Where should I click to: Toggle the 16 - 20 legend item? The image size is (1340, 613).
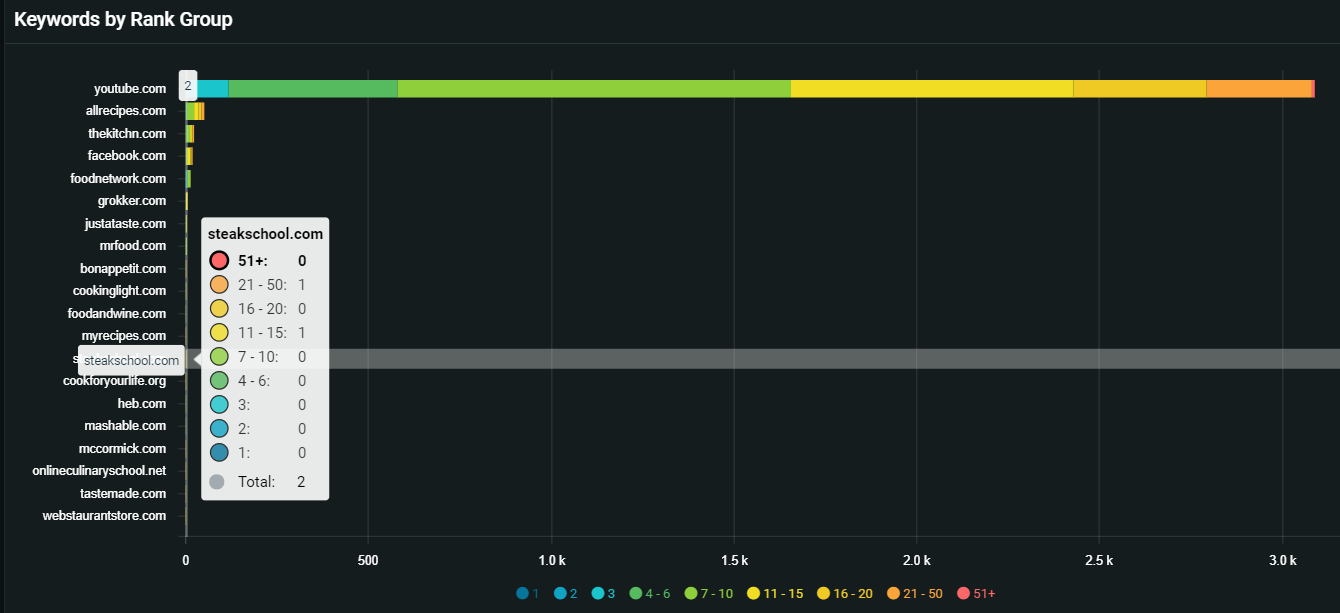click(845, 594)
